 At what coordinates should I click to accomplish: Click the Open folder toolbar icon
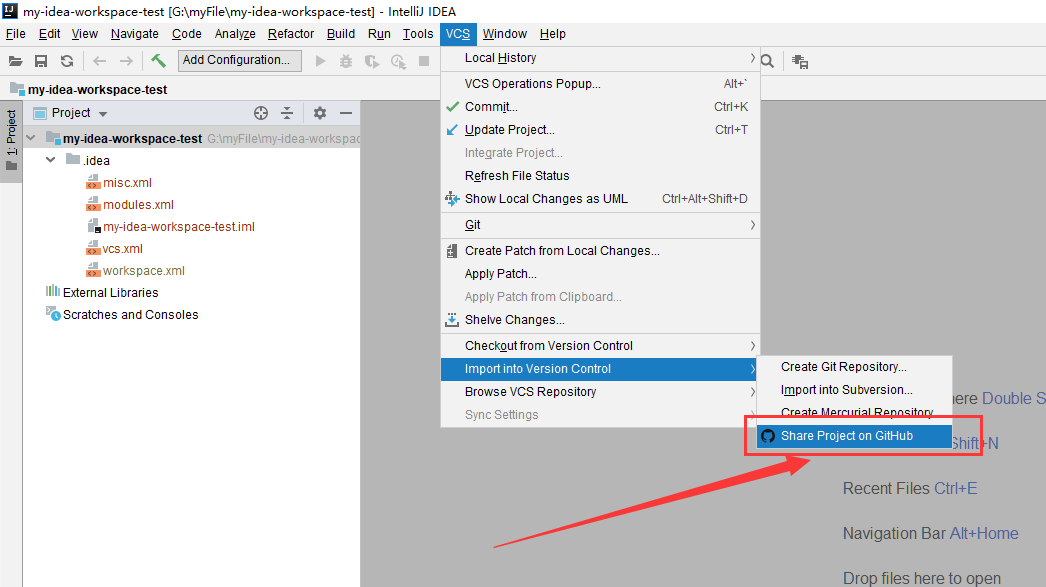[x=15, y=61]
